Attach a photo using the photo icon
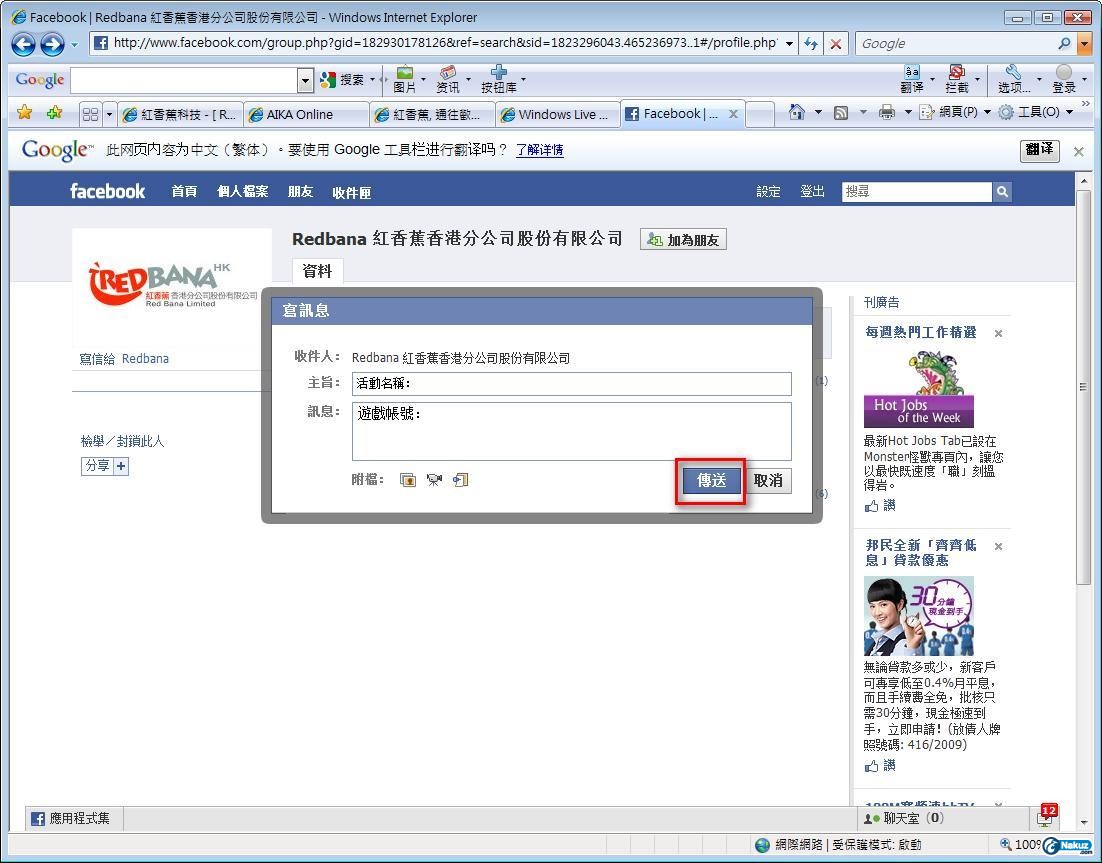Screen dimensions: 1102x863 (408, 480)
